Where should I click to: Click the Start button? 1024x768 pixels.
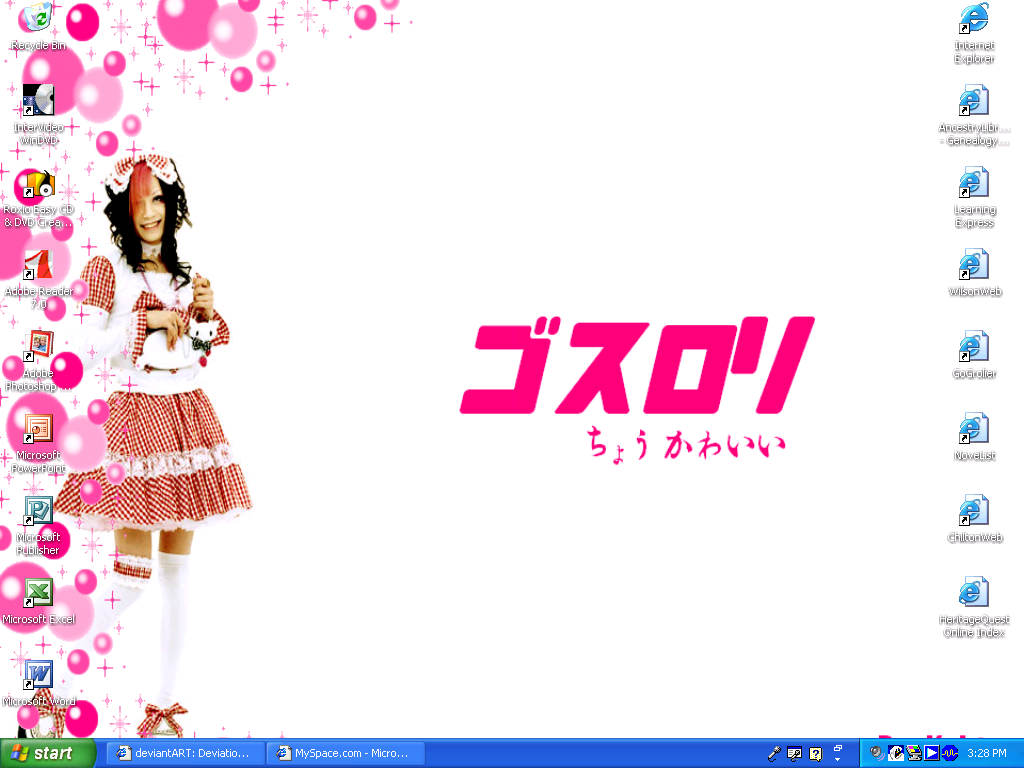48,754
